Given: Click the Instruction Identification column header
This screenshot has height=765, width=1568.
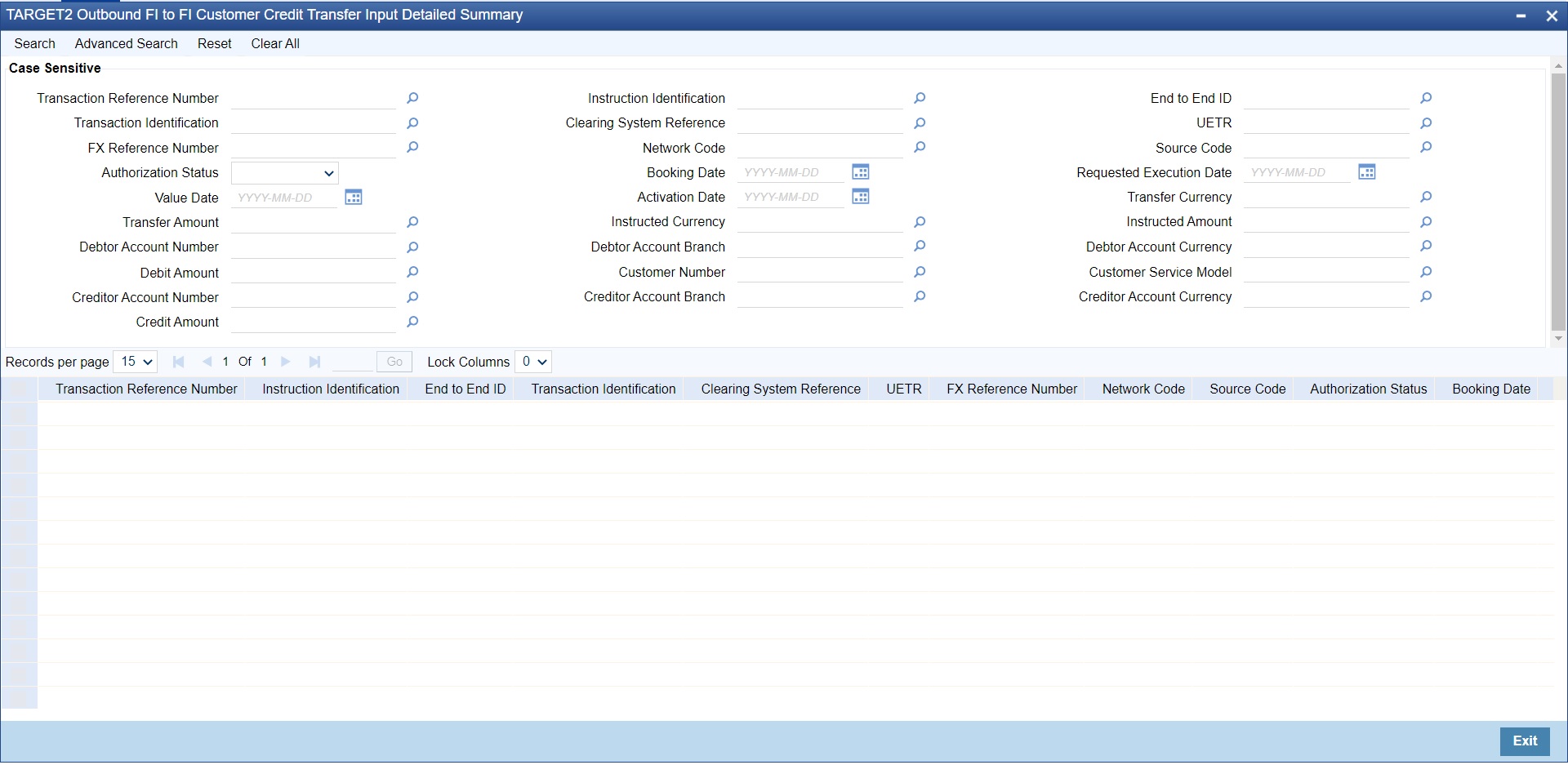Looking at the screenshot, I should (x=331, y=389).
